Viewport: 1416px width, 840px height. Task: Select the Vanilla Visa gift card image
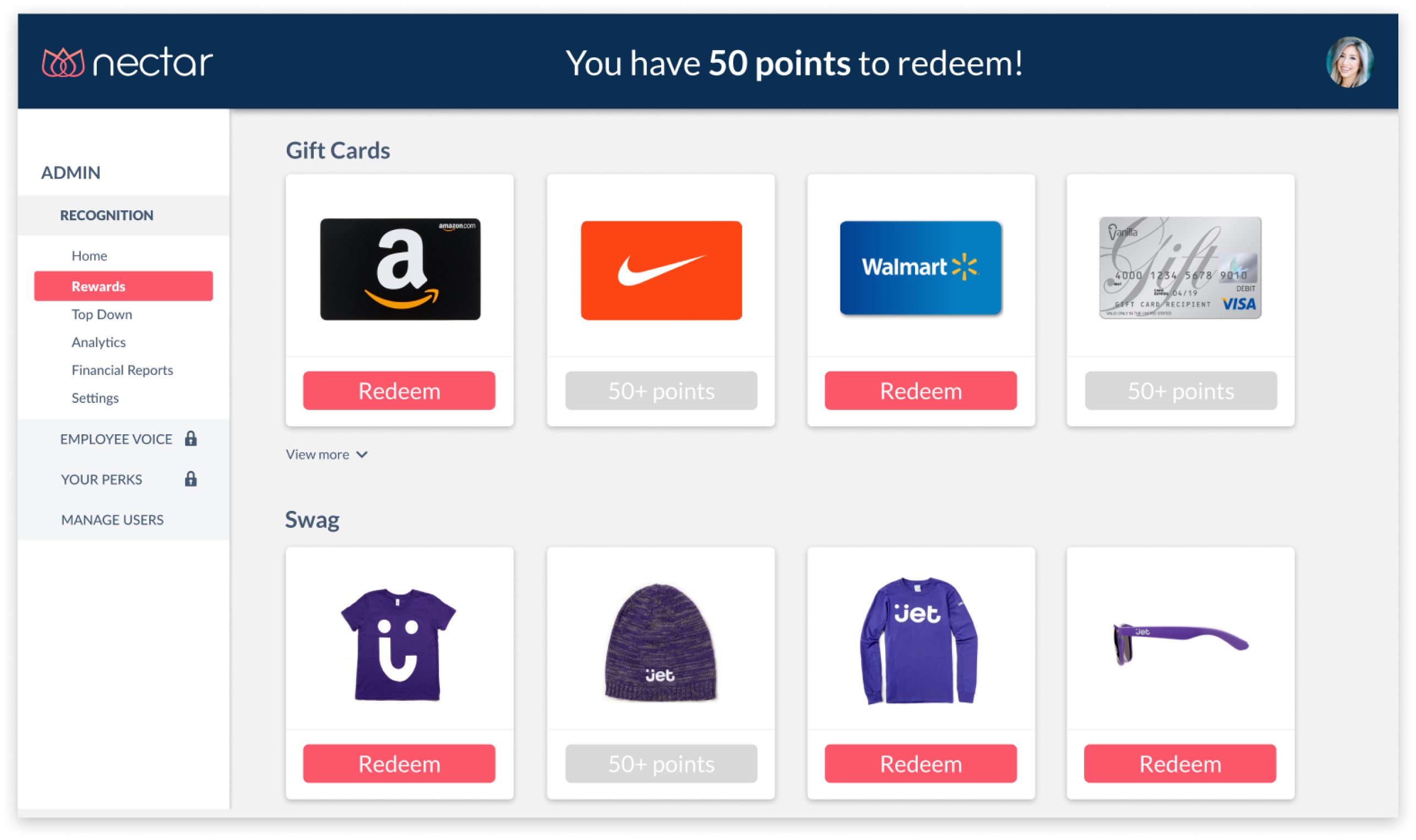(1180, 268)
